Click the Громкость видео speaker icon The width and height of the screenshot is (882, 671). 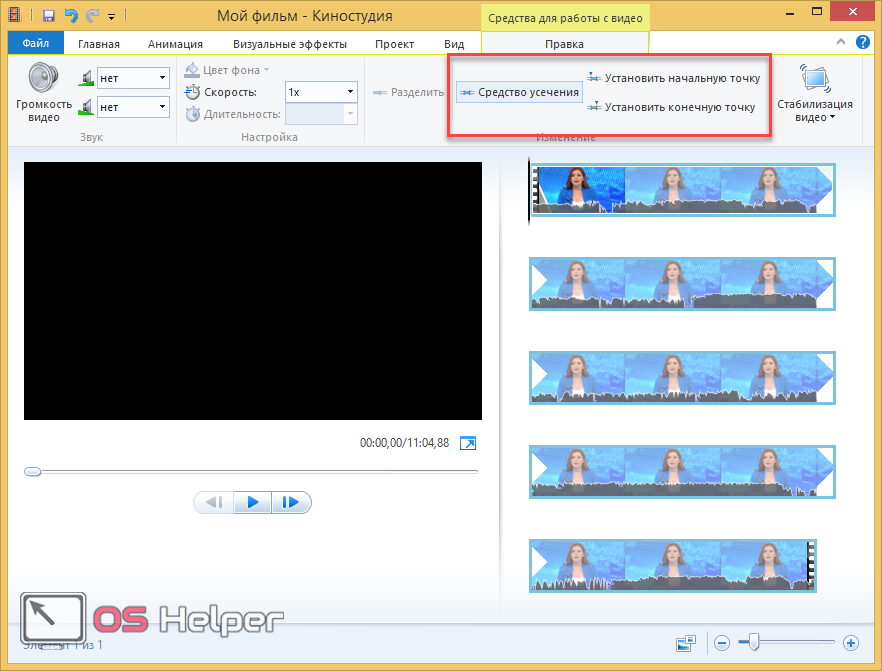click(x=44, y=79)
